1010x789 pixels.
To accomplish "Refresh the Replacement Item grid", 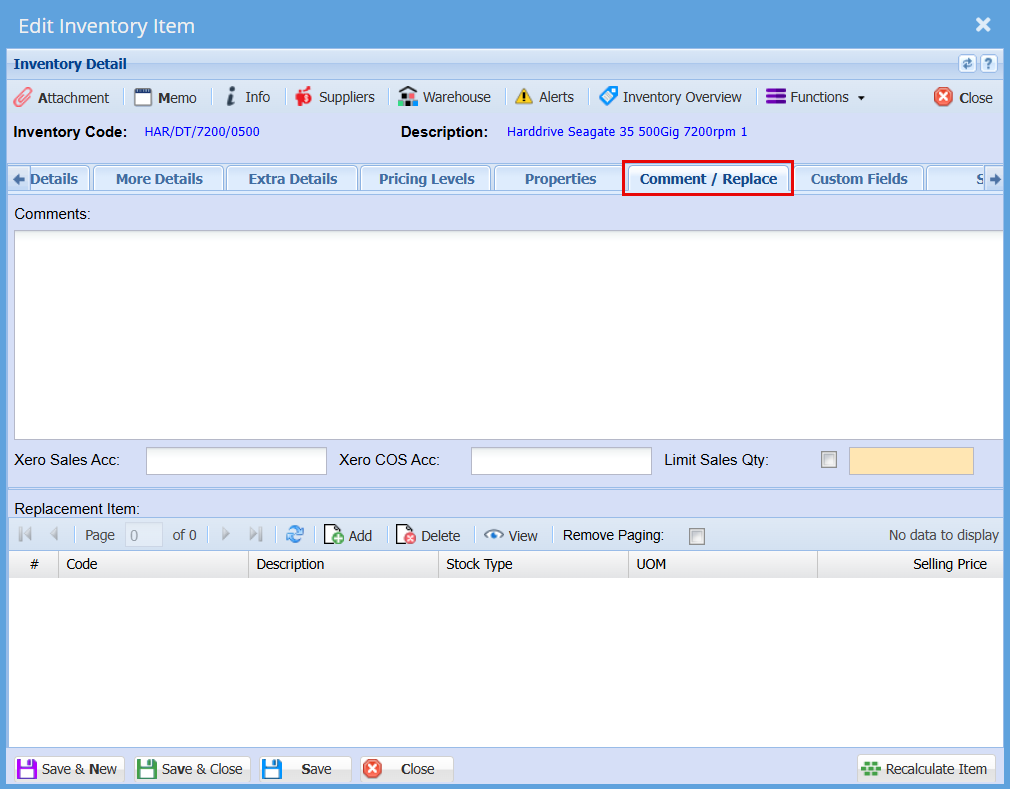I will coord(295,535).
